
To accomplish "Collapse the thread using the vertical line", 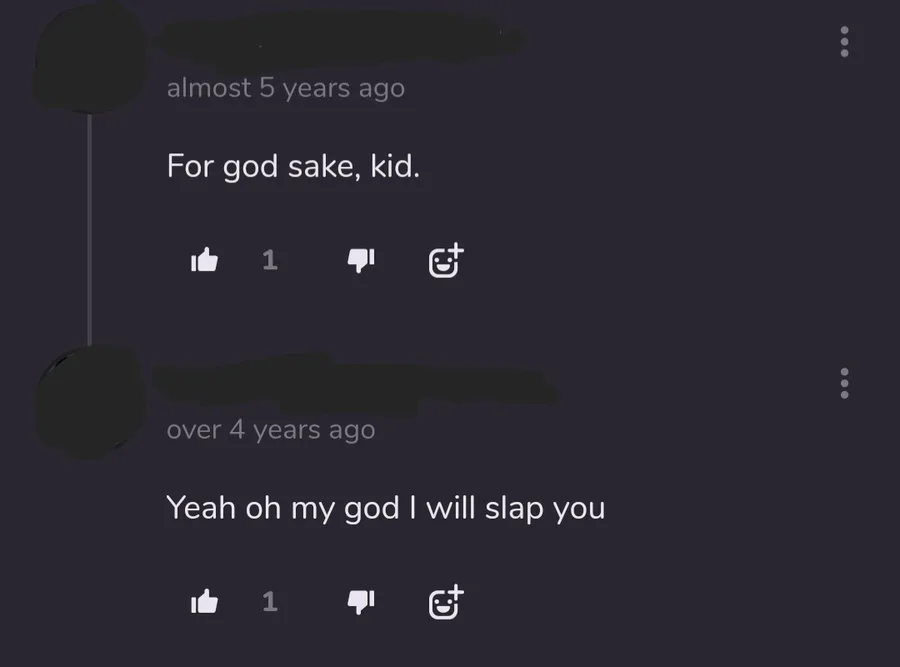I will [x=90, y=228].
